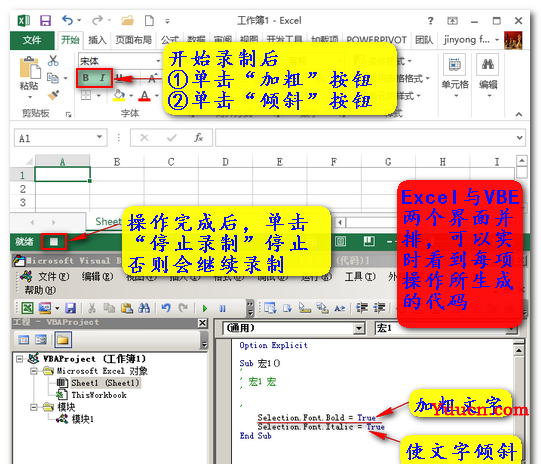Click stop recording square in status bar
This screenshot has height=464, width=541.
(x=53, y=241)
